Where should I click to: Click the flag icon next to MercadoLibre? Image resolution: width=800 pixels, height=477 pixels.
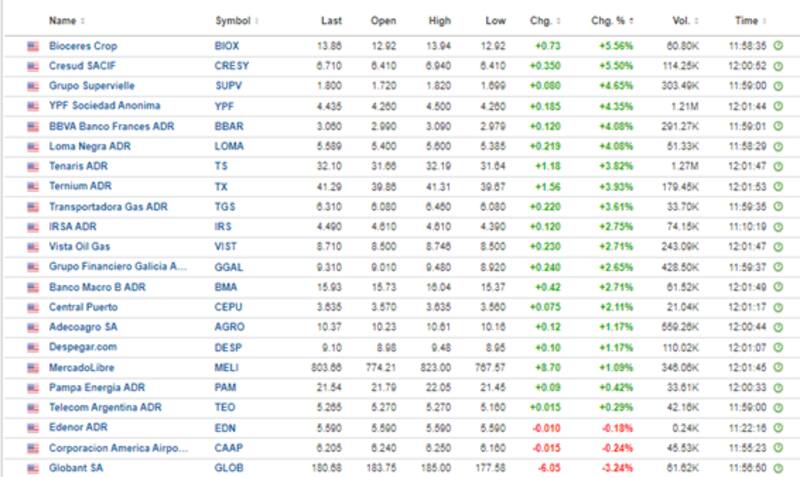pos(32,367)
